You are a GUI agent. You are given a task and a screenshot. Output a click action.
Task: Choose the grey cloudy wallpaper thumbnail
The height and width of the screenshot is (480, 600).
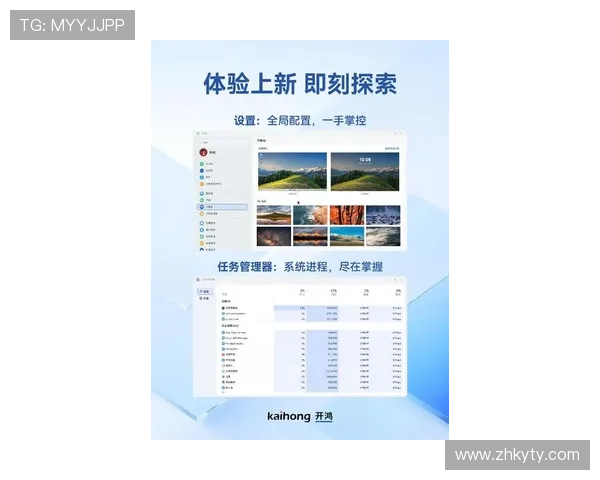point(383,236)
